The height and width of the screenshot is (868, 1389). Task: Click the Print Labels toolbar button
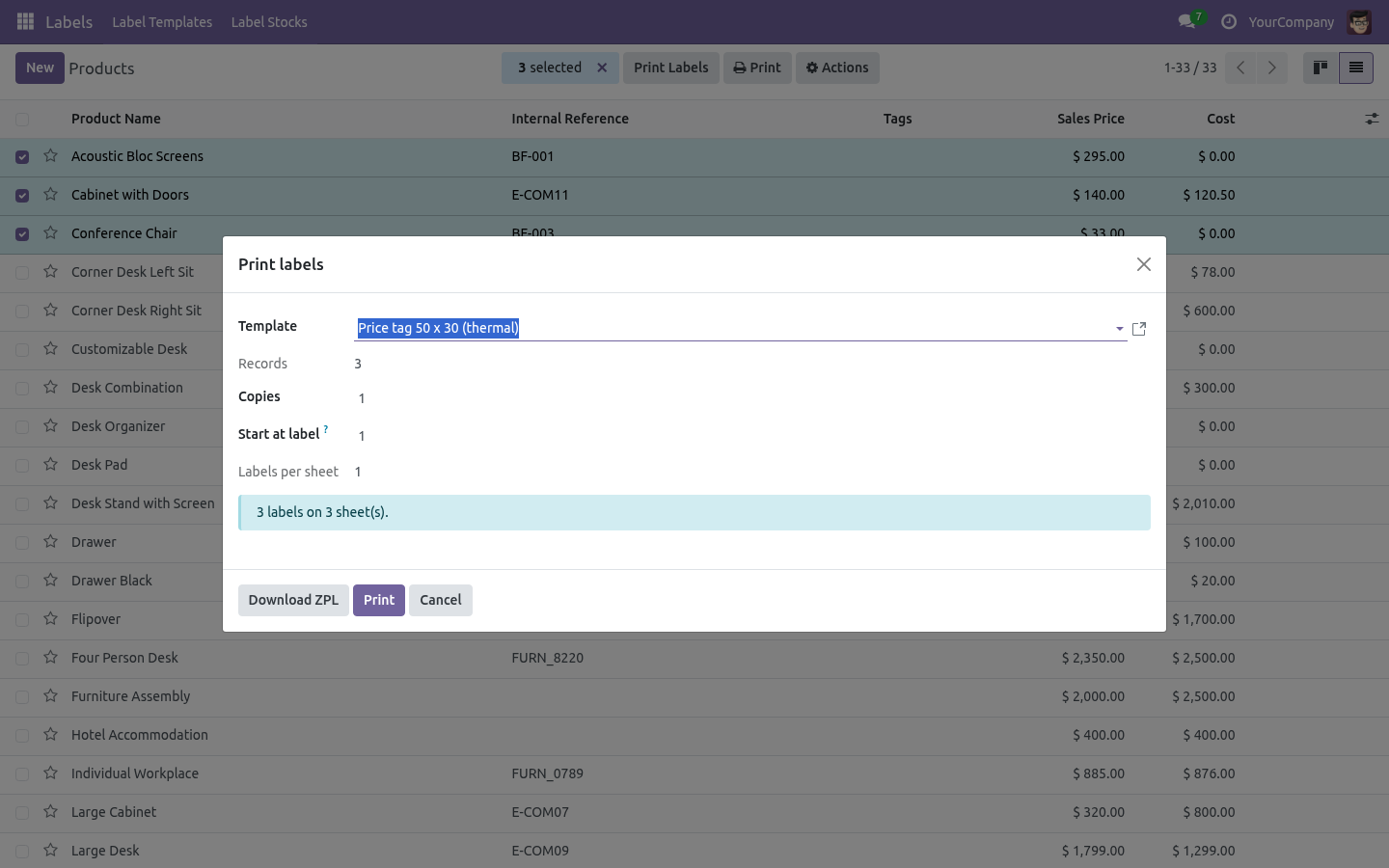coord(671,68)
